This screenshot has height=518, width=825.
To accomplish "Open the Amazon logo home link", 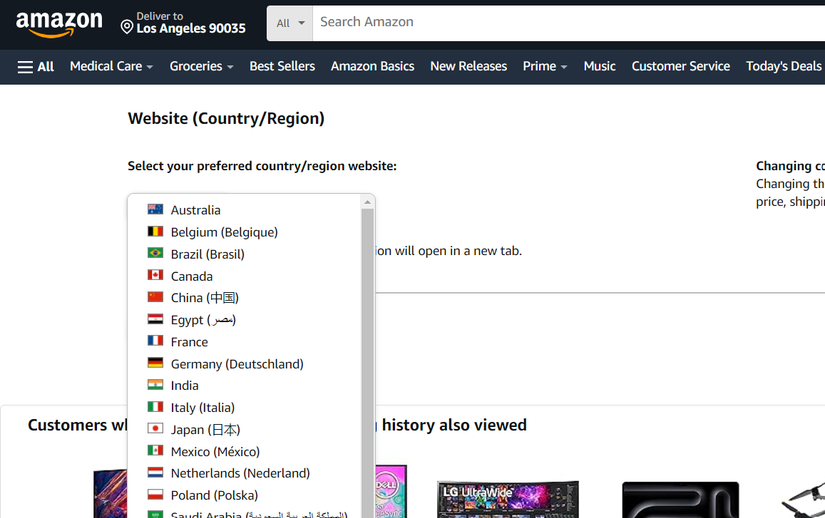I will point(59,24).
